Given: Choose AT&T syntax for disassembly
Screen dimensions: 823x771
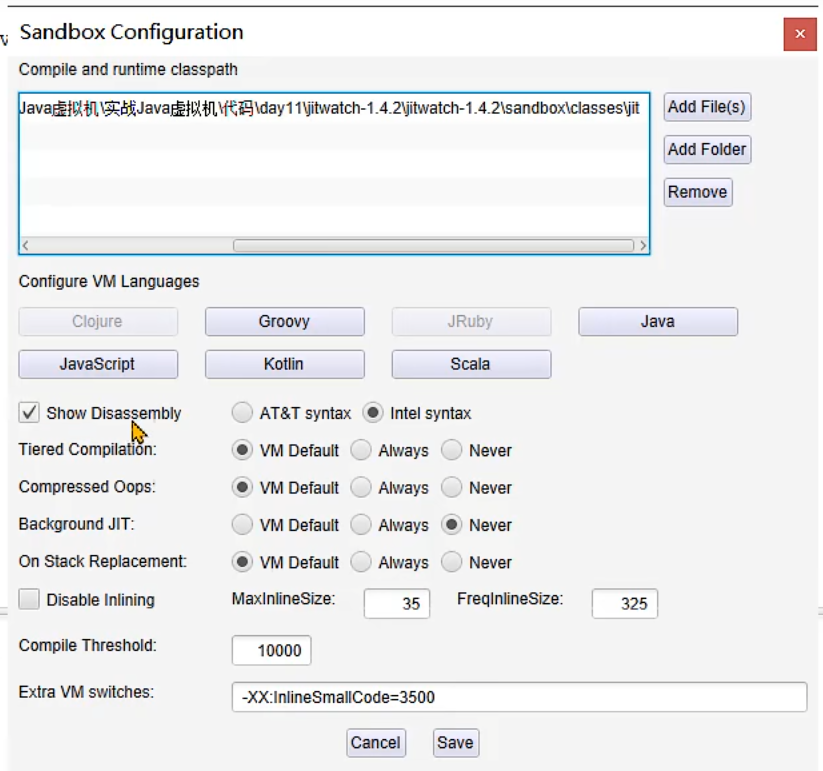Looking at the screenshot, I should (x=242, y=413).
